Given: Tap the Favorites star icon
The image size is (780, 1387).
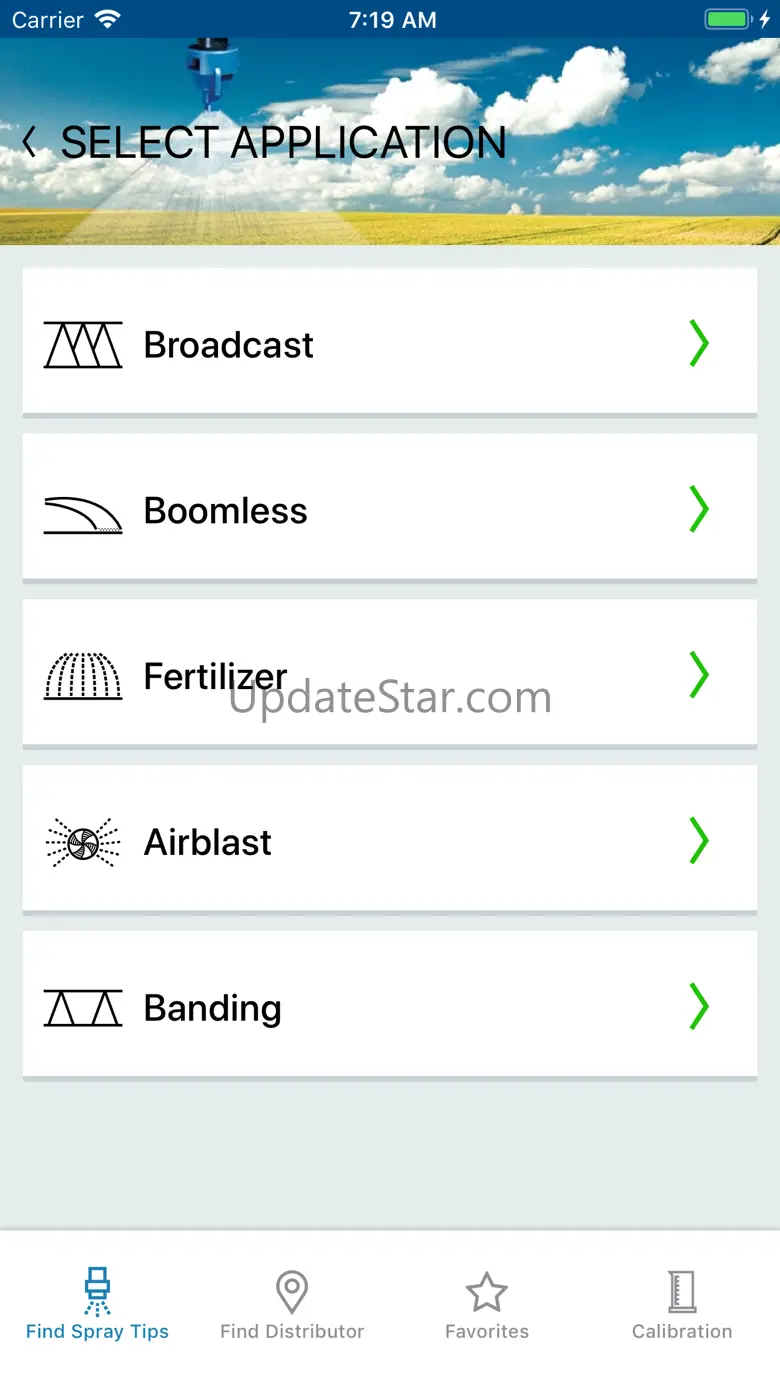Looking at the screenshot, I should click(x=487, y=1292).
